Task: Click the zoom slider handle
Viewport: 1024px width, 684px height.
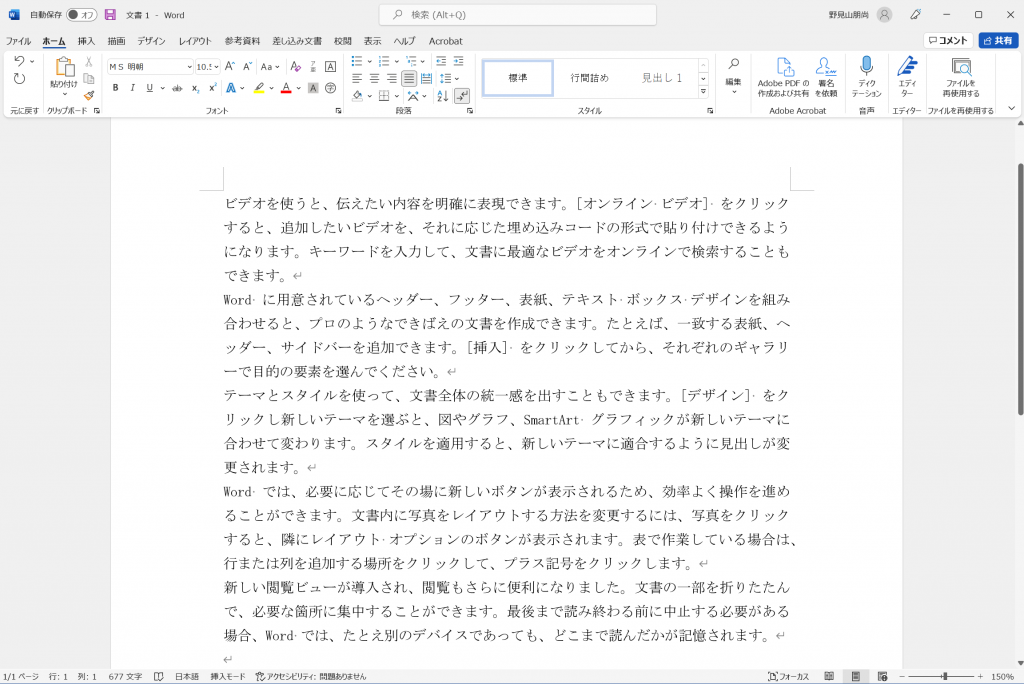Action: click(x=944, y=676)
